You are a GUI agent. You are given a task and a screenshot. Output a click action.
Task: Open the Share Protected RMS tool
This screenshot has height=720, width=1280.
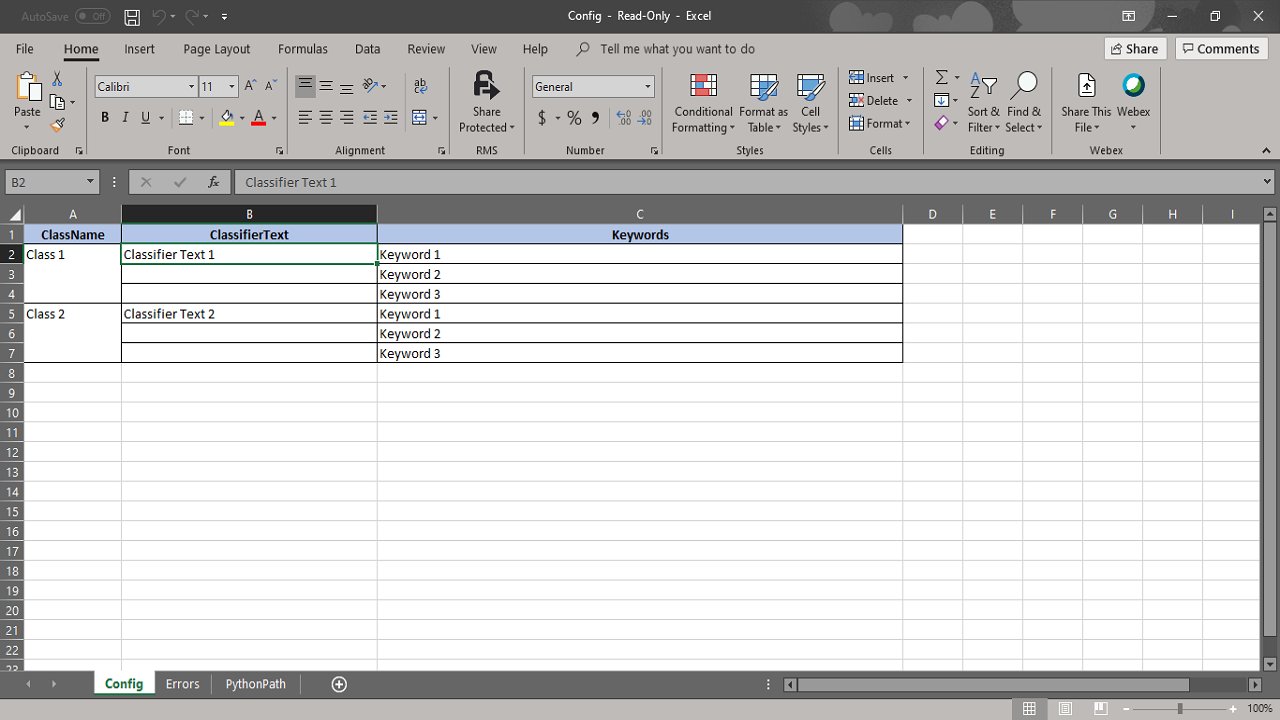coord(486,102)
